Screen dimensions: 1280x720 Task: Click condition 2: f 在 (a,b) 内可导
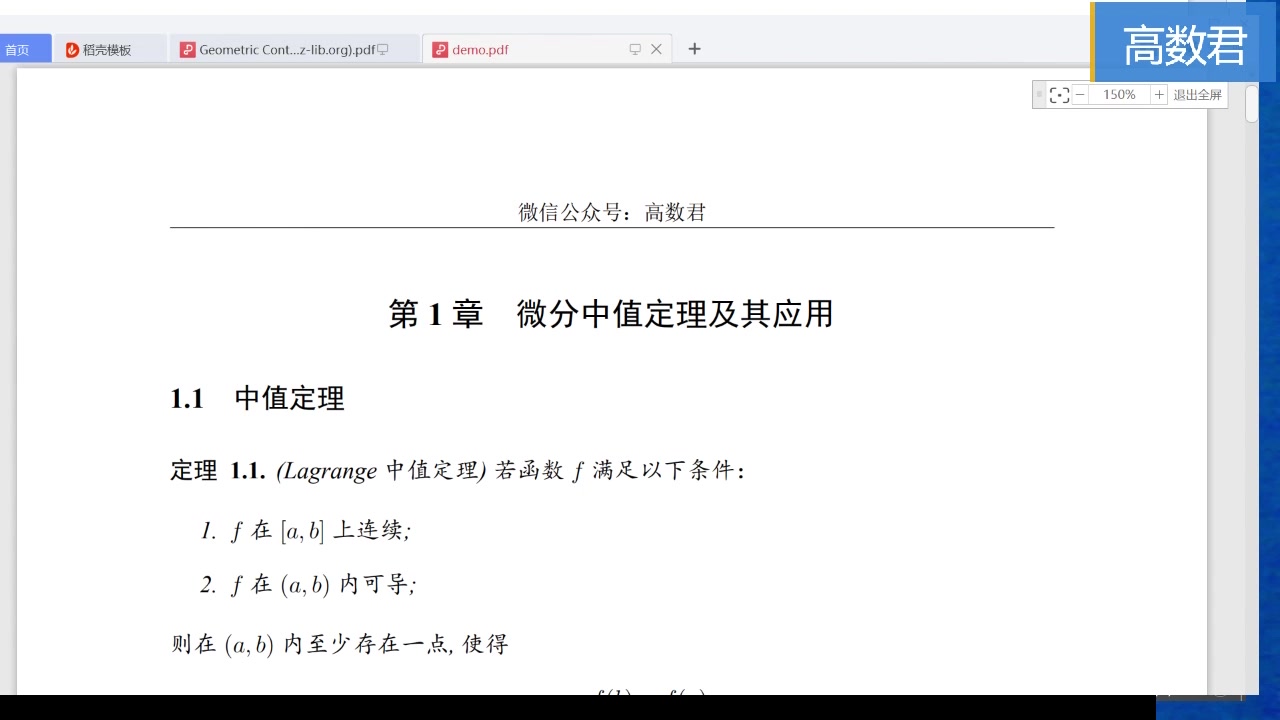tap(308, 585)
